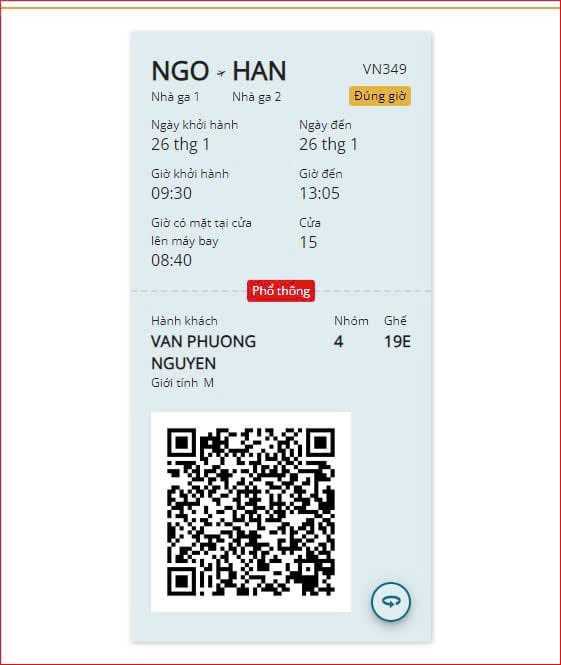Select the flight number VN349
Screen dimensions: 561x665
point(385,69)
